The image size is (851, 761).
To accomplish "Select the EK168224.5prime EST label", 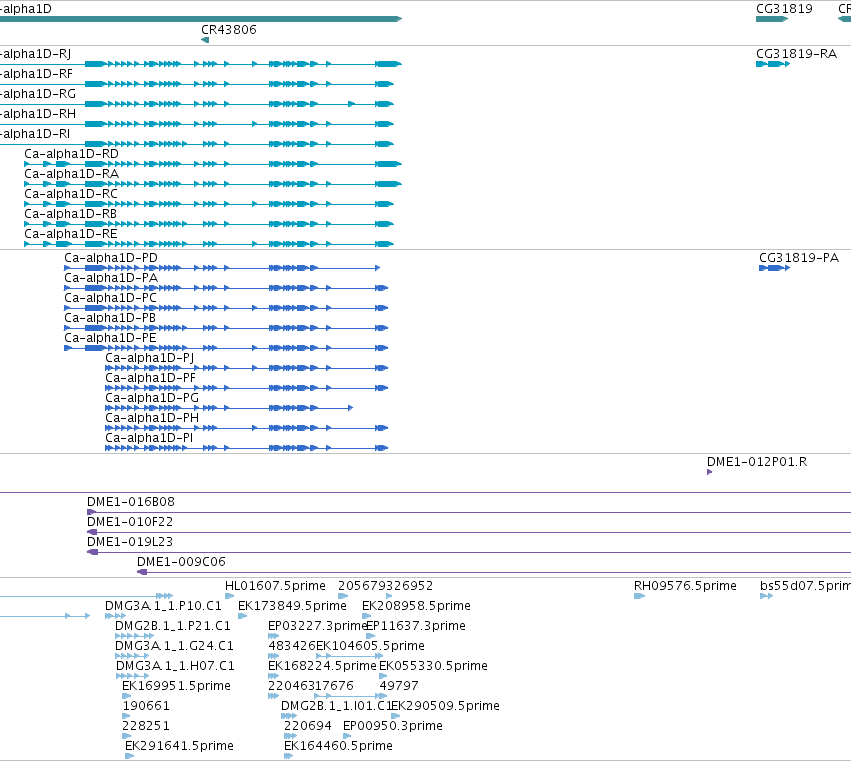I will [x=322, y=667].
